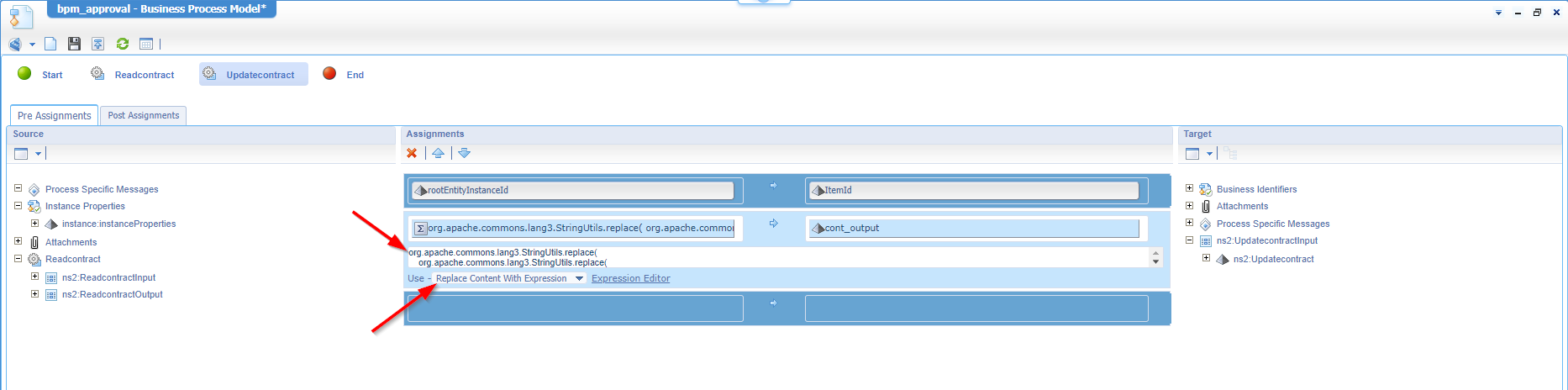Open the Target panel view dropdown arrow
Image resolution: width=1568 pixels, height=390 pixels.
coord(1209,154)
